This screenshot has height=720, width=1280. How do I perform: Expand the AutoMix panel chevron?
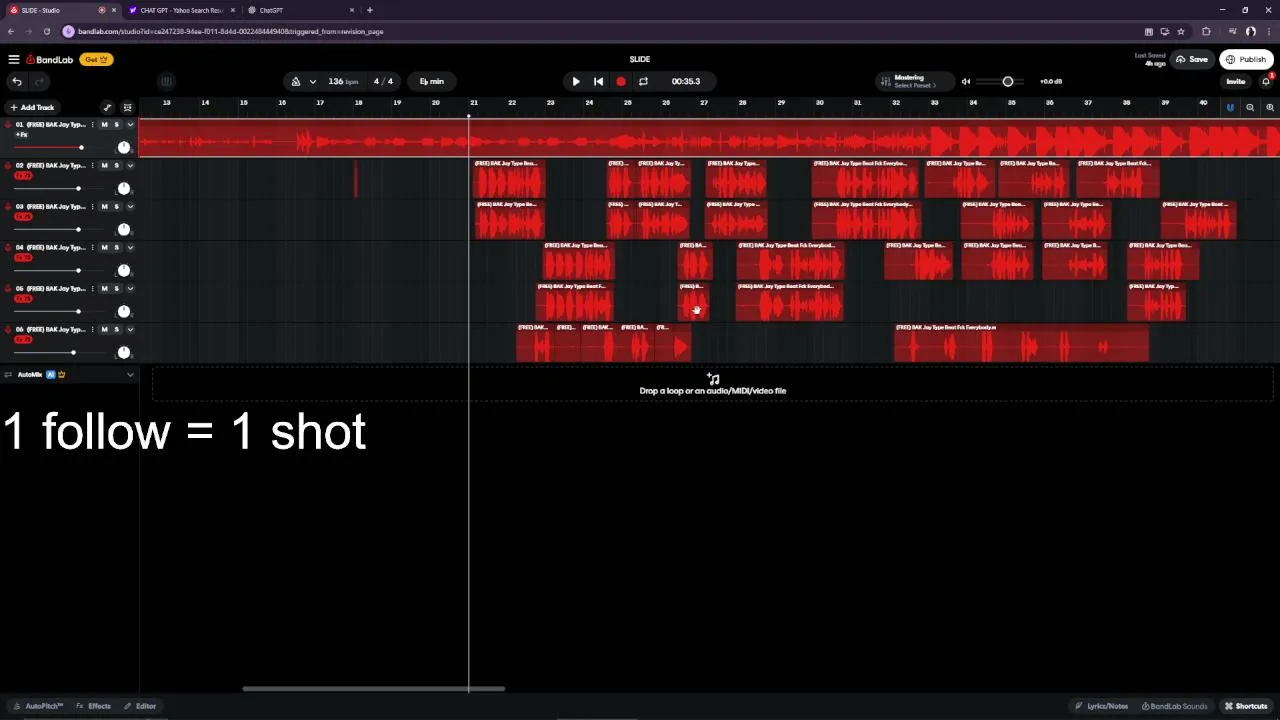pyautogui.click(x=130, y=375)
